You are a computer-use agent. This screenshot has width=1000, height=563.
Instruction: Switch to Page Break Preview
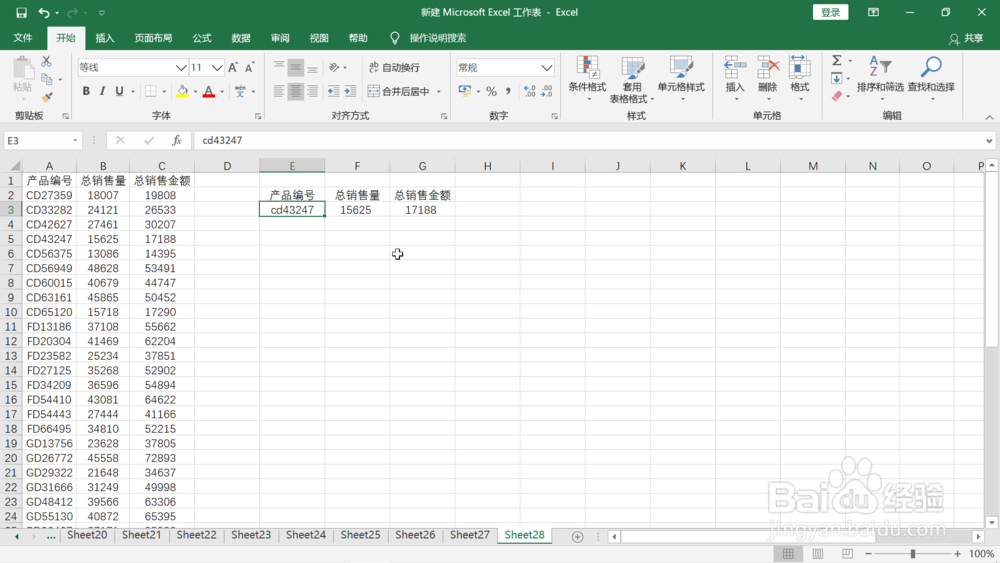coord(847,553)
